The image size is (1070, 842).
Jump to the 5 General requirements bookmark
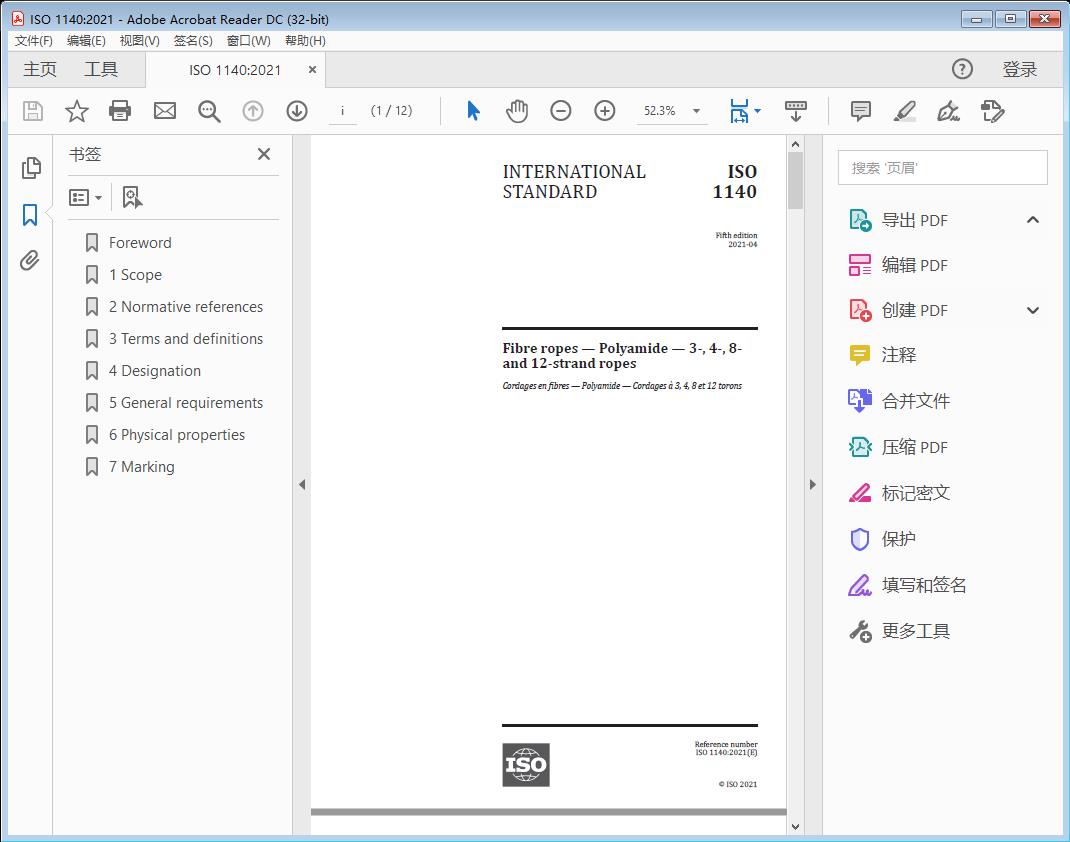tap(186, 403)
